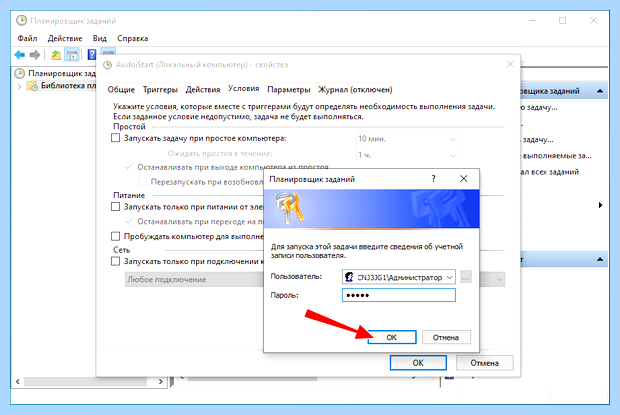Open the 10 мин. idle dropdown
Viewport: 620px width, 415px height.
[x=407, y=139]
